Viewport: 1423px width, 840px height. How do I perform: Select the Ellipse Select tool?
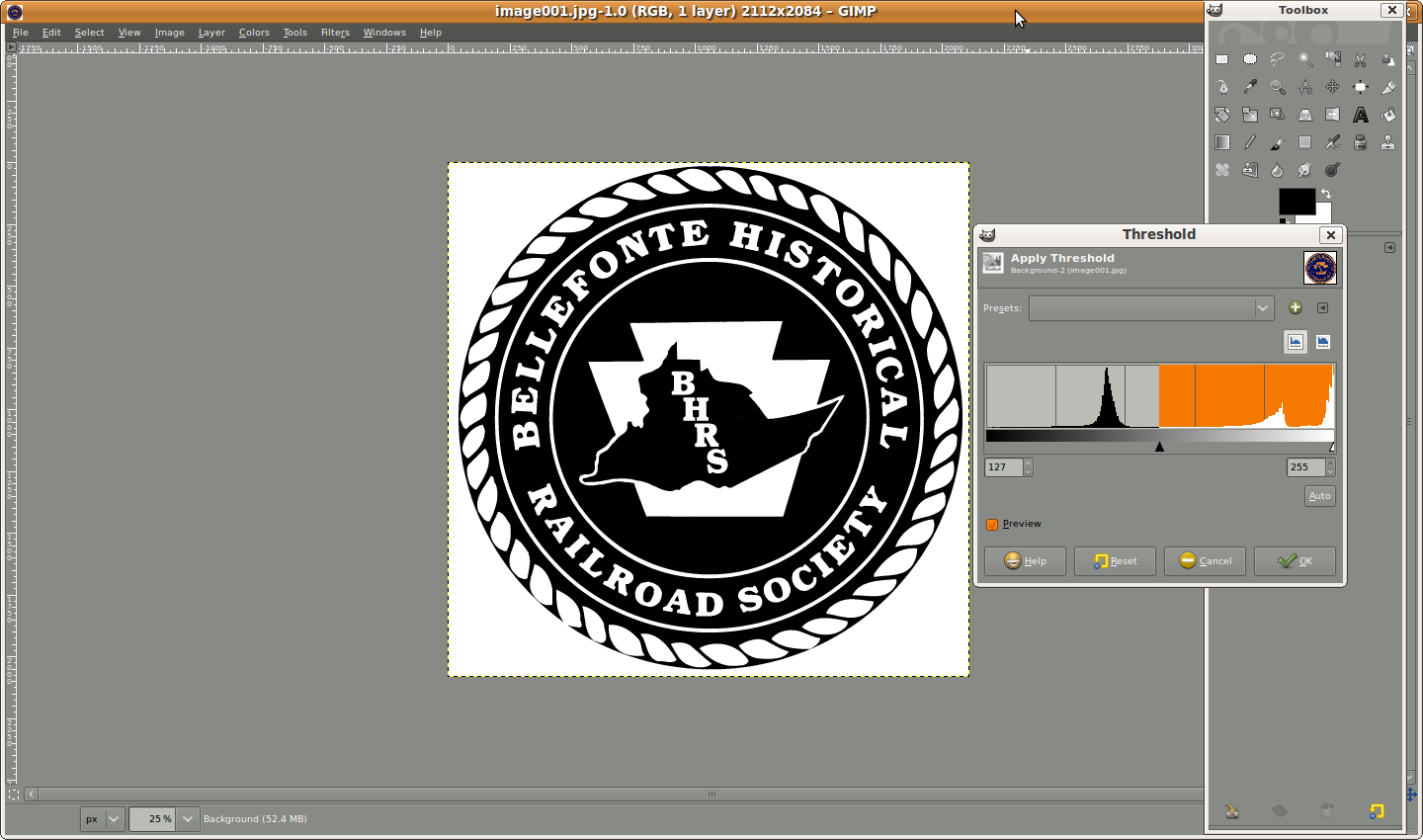coord(1250,59)
